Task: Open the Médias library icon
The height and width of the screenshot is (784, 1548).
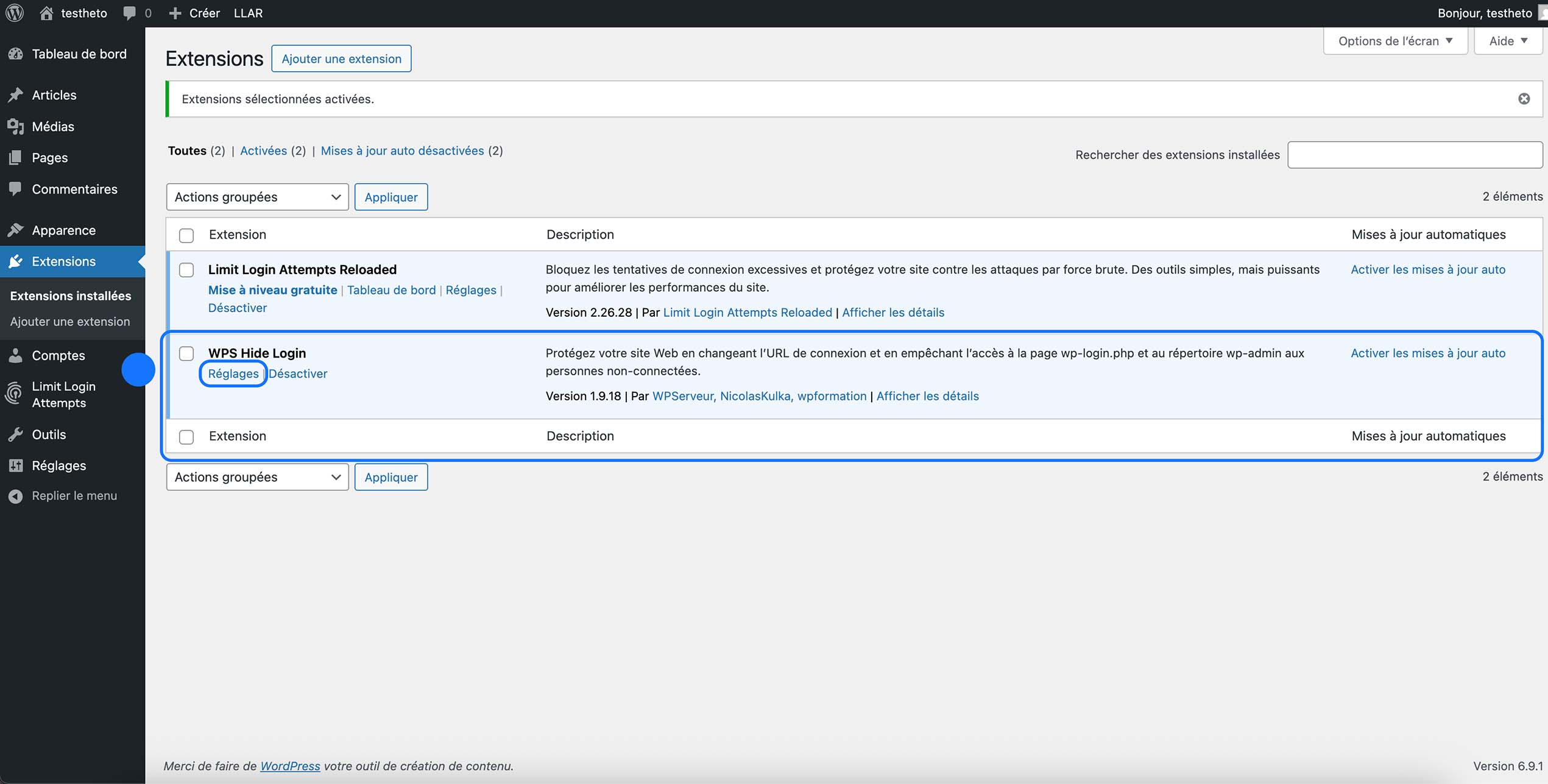Action: tap(16, 126)
